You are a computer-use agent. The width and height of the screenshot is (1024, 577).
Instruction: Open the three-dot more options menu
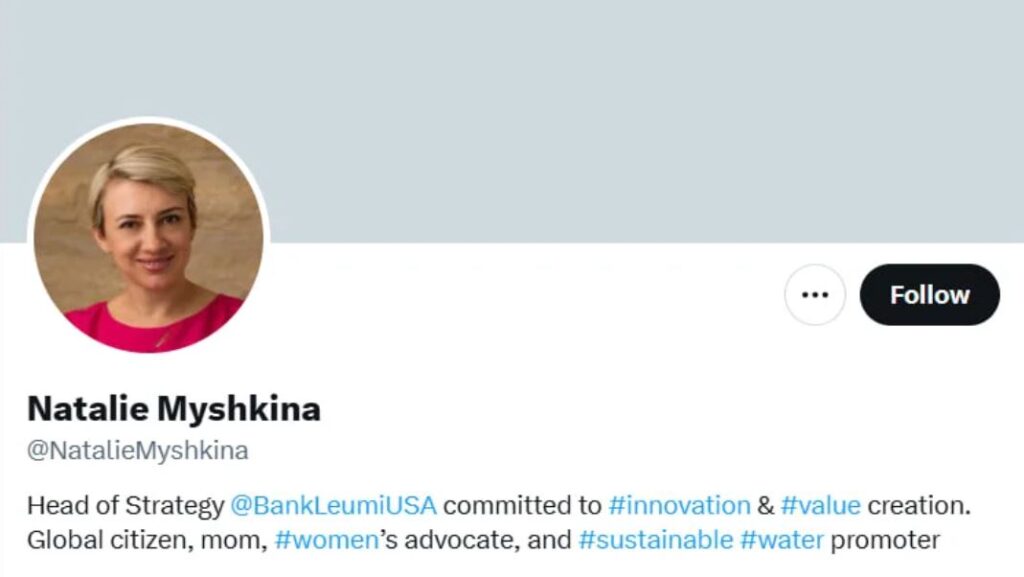click(815, 295)
